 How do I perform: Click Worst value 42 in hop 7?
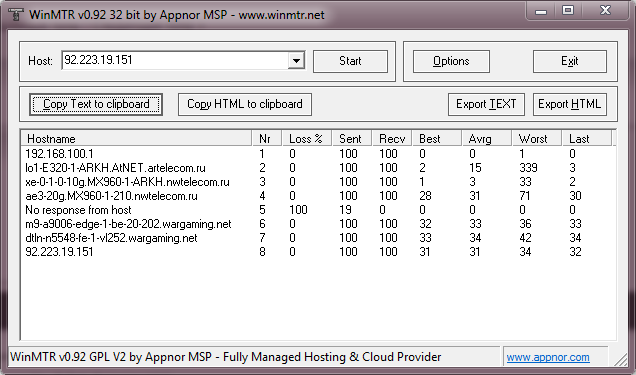click(525, 238)
